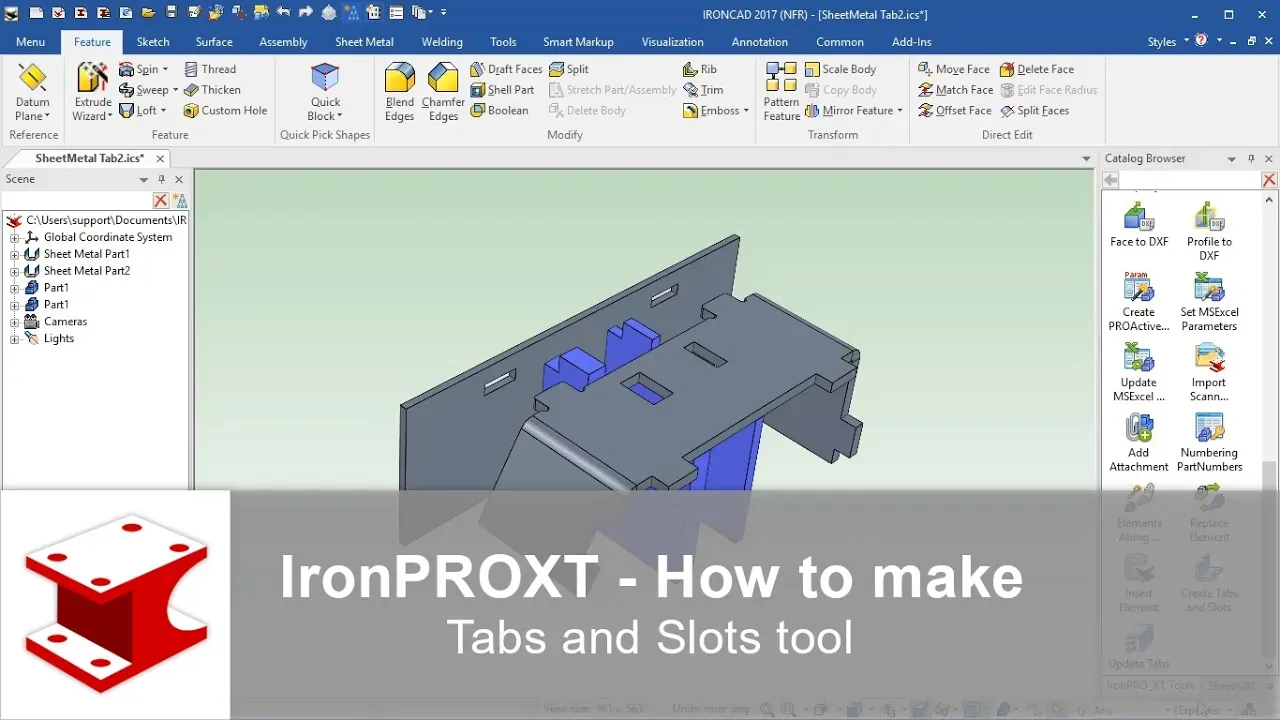Screen dimensions: 1280x720
Task: Choose the Shell Part tool
Action: (502, 90)
